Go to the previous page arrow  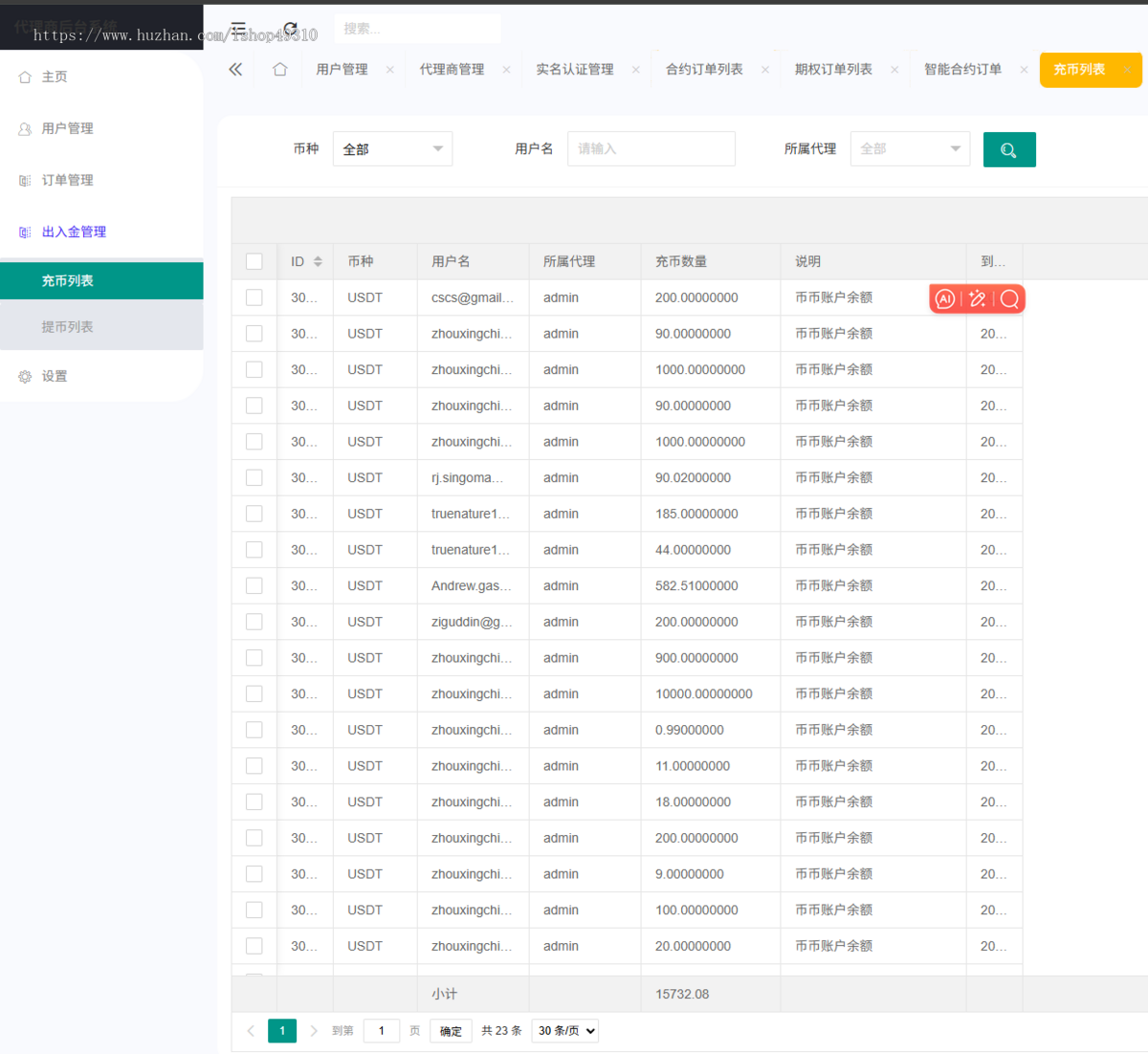point(251,1031)
